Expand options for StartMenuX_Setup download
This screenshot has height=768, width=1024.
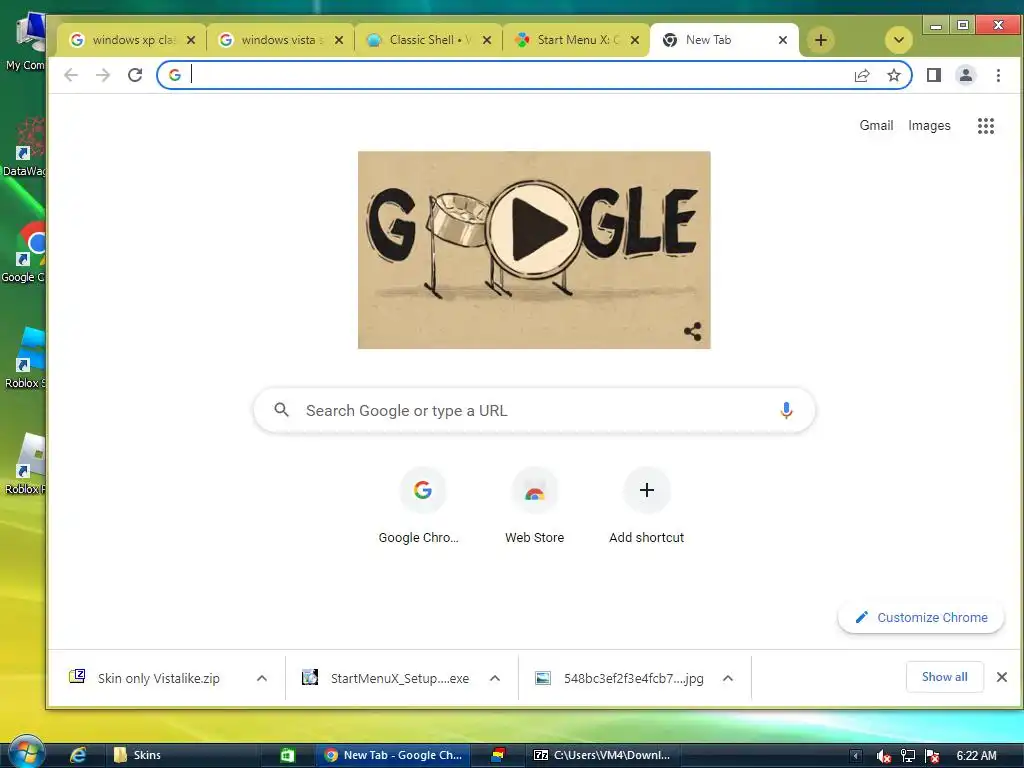click(x=495, y=678)
